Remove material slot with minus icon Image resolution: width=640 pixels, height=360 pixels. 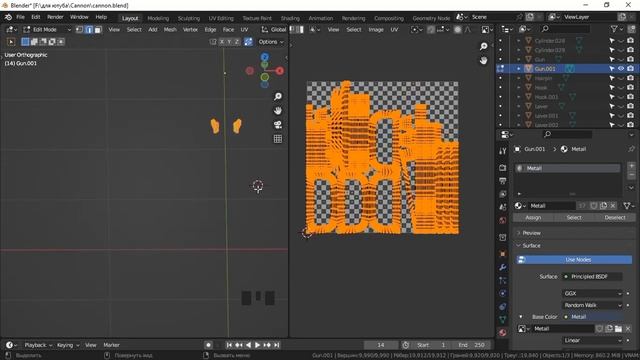point(631,175)
